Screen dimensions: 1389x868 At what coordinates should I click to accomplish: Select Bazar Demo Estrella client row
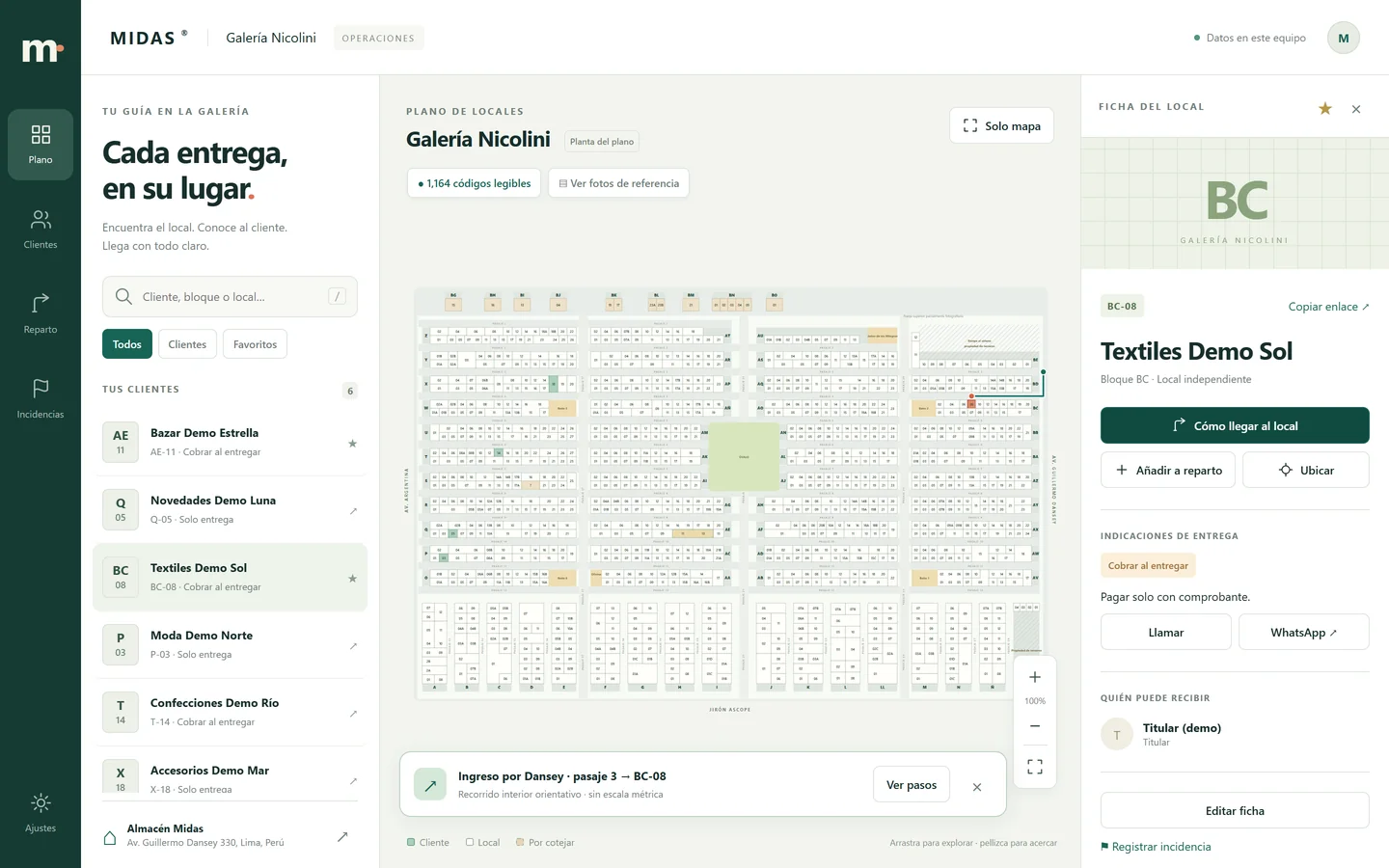pos(230,442)
